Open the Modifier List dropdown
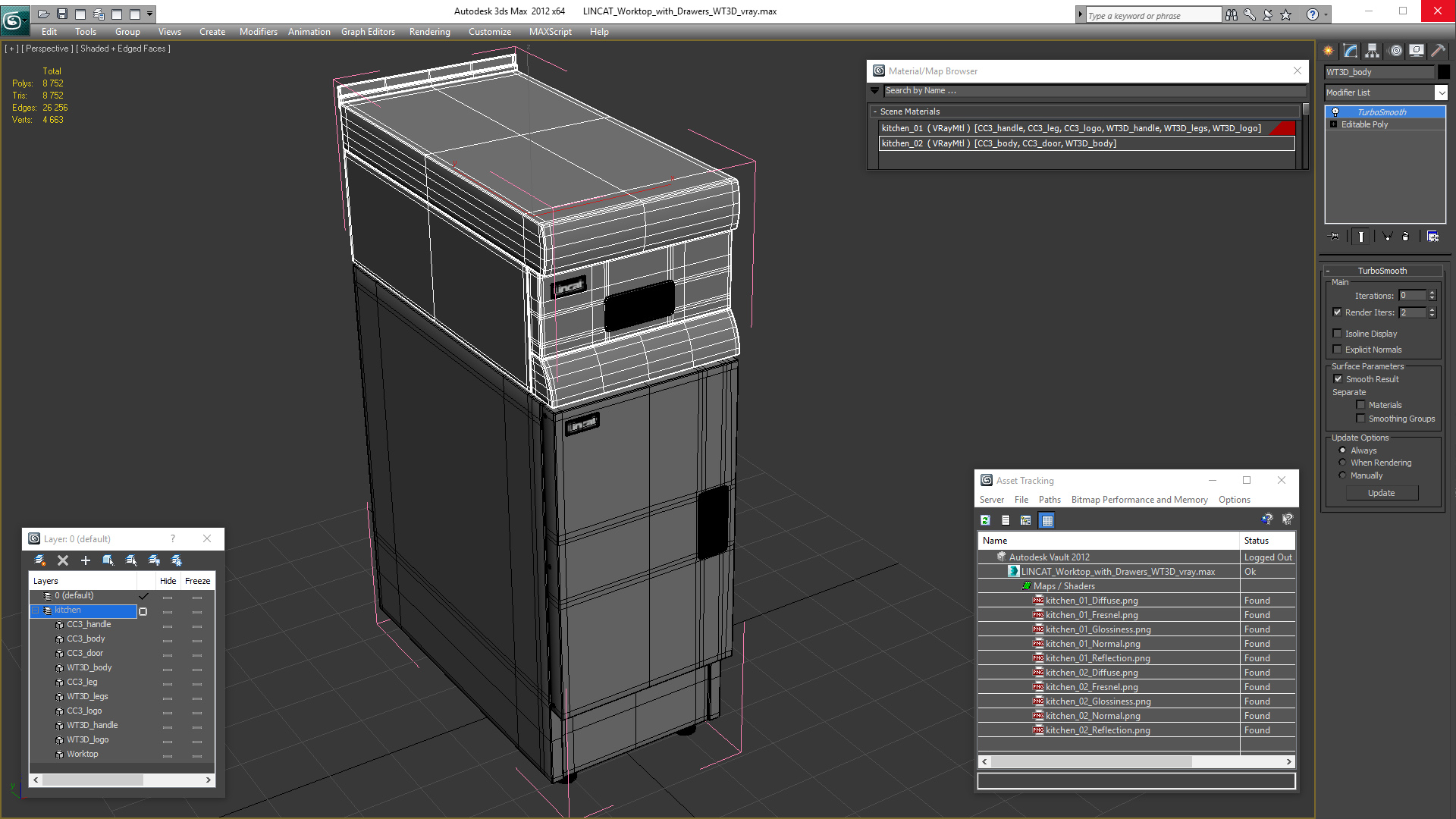The height and width of the screenshot is (819, 1456). [x=1441, y=93]
